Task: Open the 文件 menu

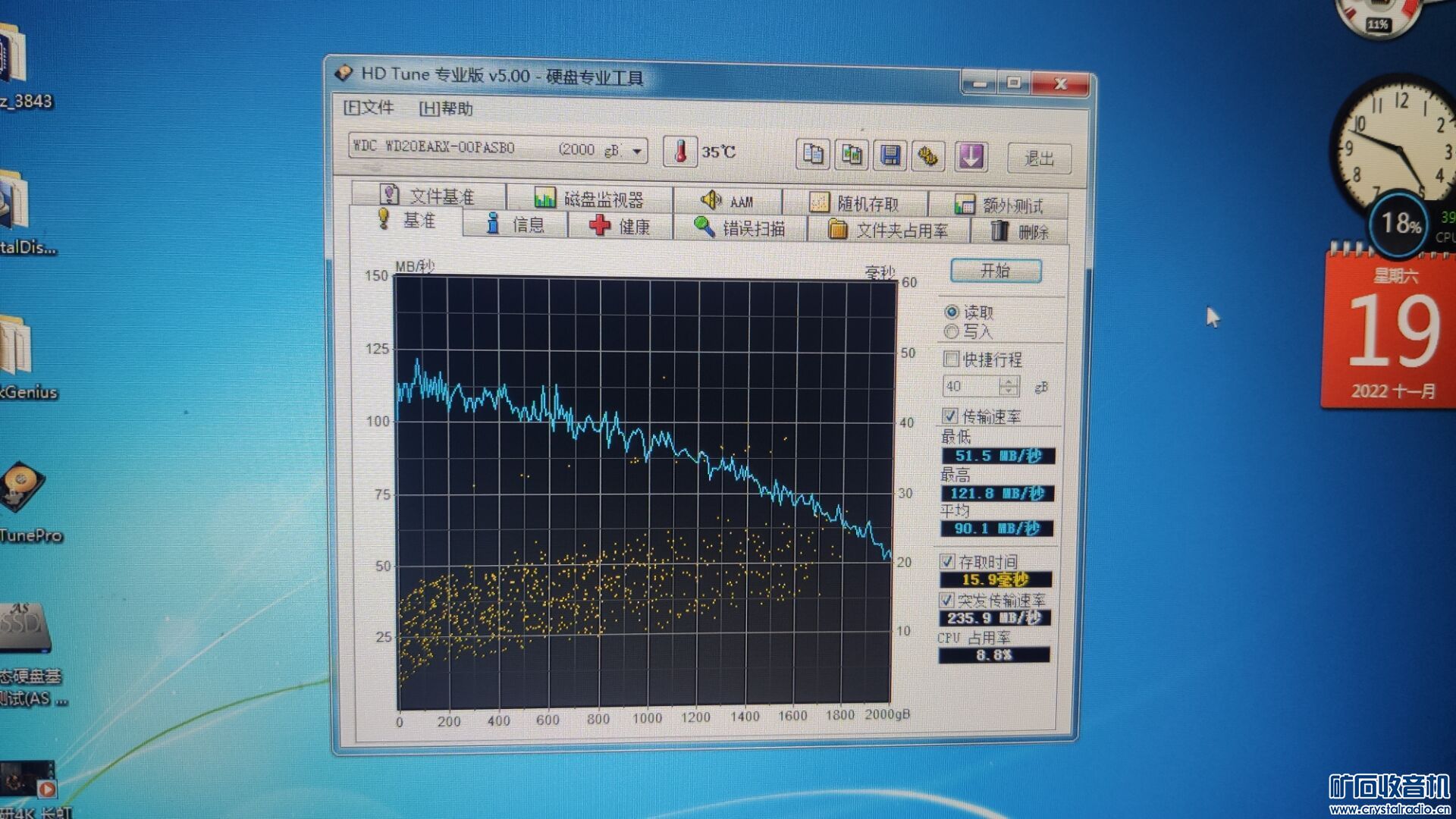Action: (x=369, y=108)
